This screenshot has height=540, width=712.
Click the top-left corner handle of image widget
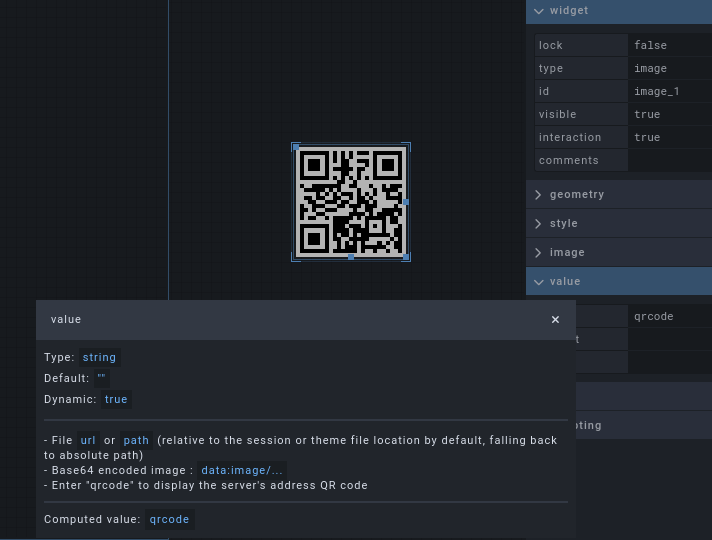(x=296, y=147)
